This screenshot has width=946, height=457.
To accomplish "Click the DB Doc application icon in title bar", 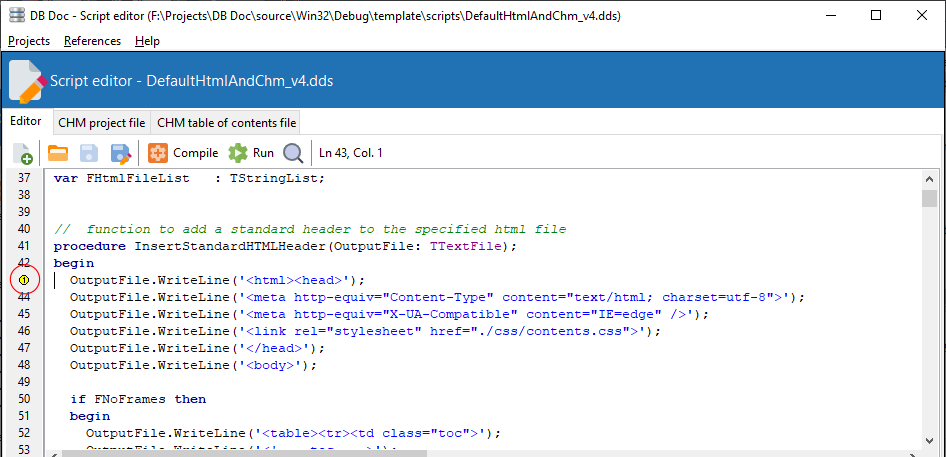I will point(17,16).
